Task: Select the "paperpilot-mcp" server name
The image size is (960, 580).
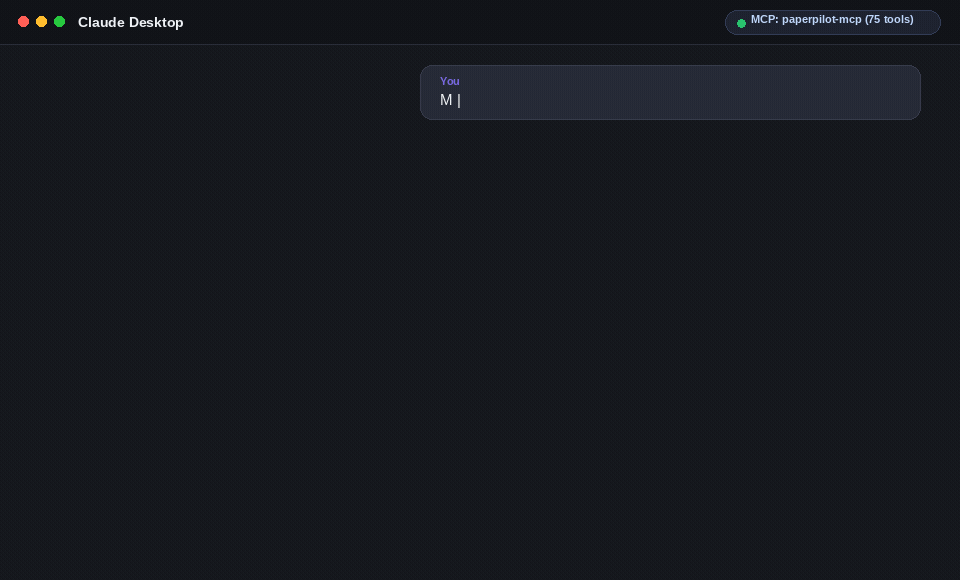Action: (822, 20)
